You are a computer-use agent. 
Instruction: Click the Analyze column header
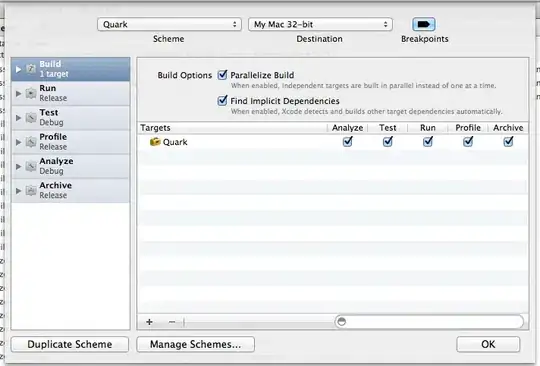click(347, 128)
